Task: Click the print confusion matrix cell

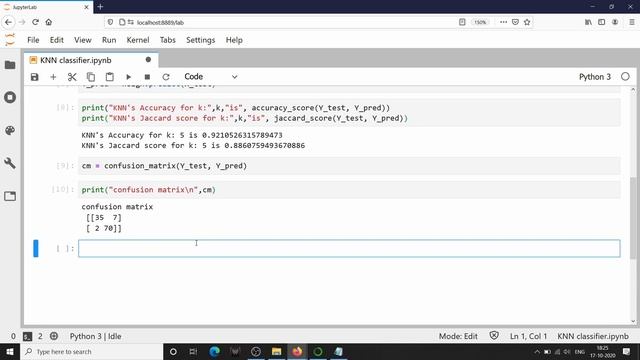Action: [349, 190]
